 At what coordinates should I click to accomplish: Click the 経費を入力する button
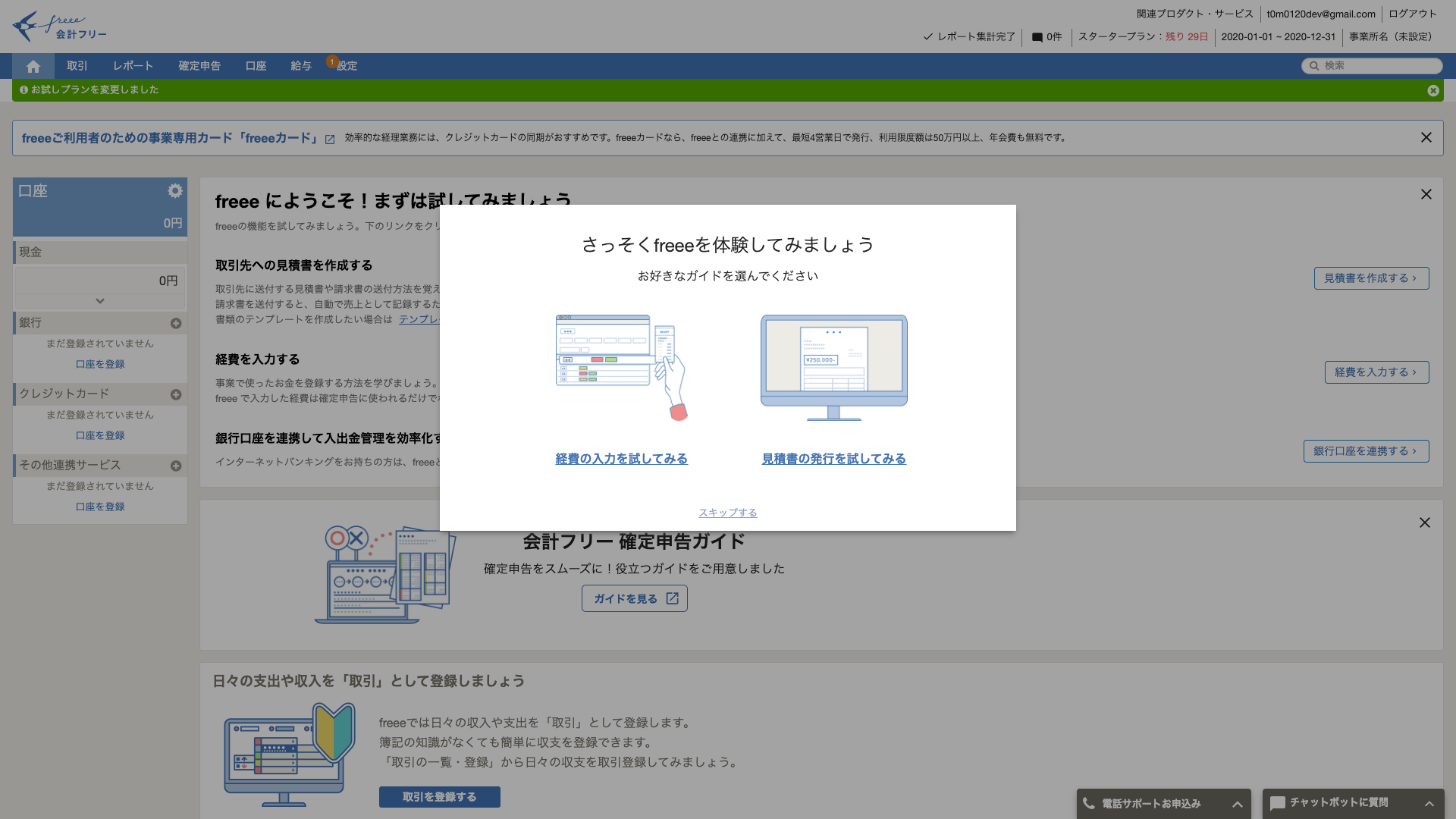(x=1376, y=372)
